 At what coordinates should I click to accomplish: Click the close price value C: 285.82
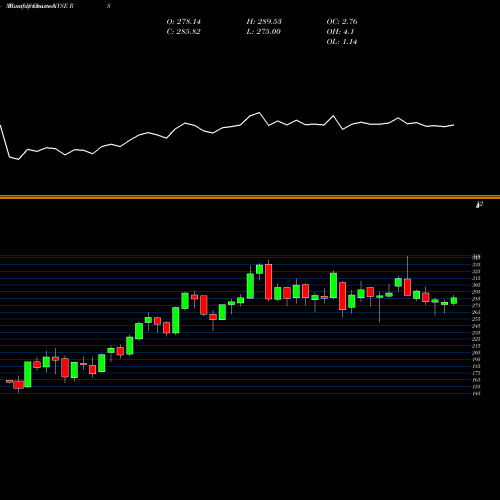tap(184, 32)
